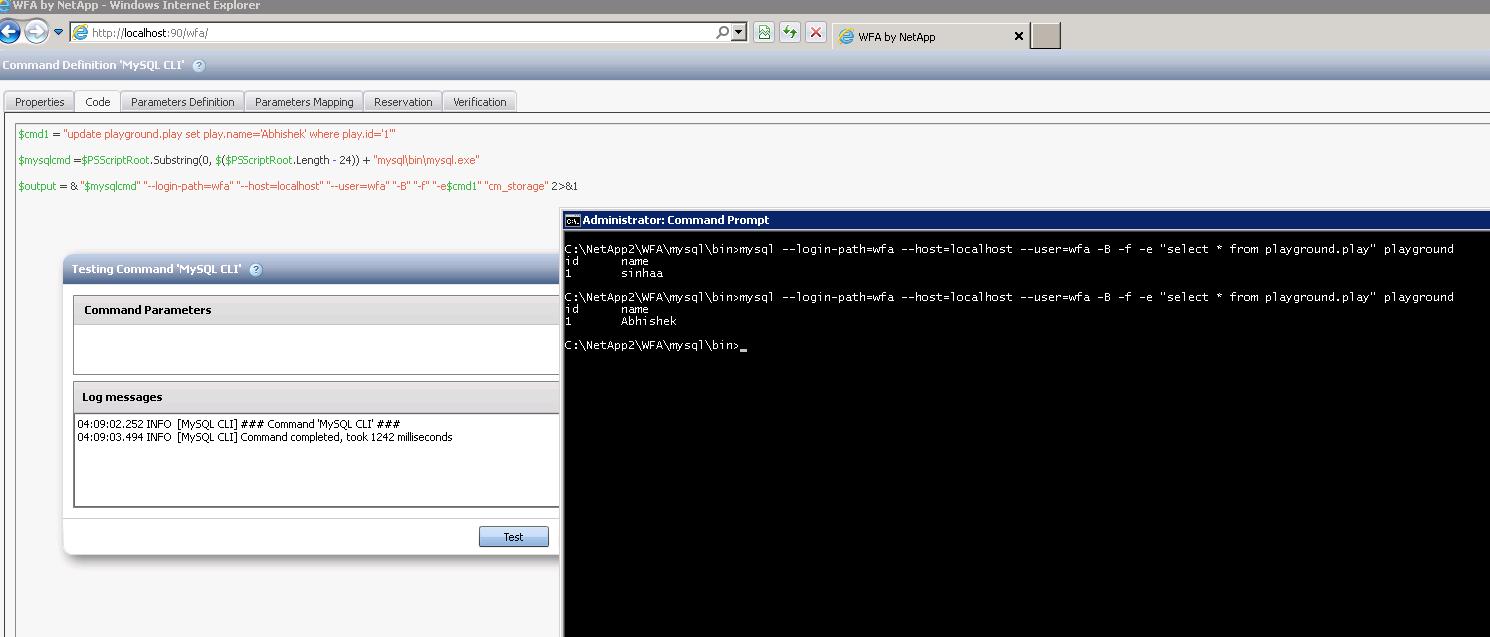Click the Internet Explorer icon in window title
Screen dimensions: 1490x637
tap(5, 6)
